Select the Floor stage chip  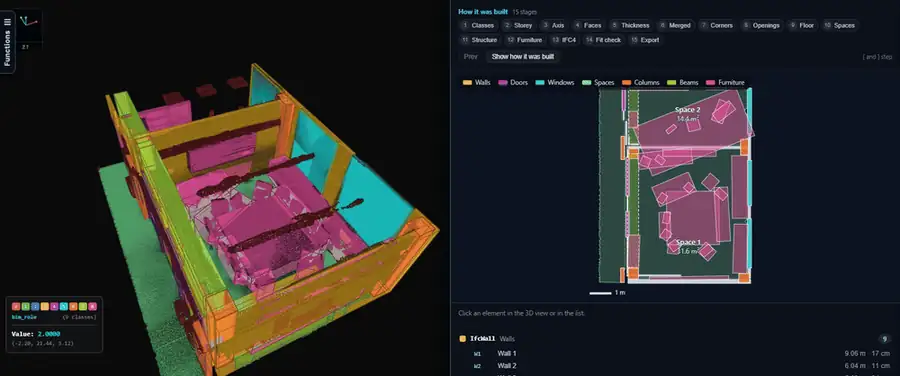[802, 25]
